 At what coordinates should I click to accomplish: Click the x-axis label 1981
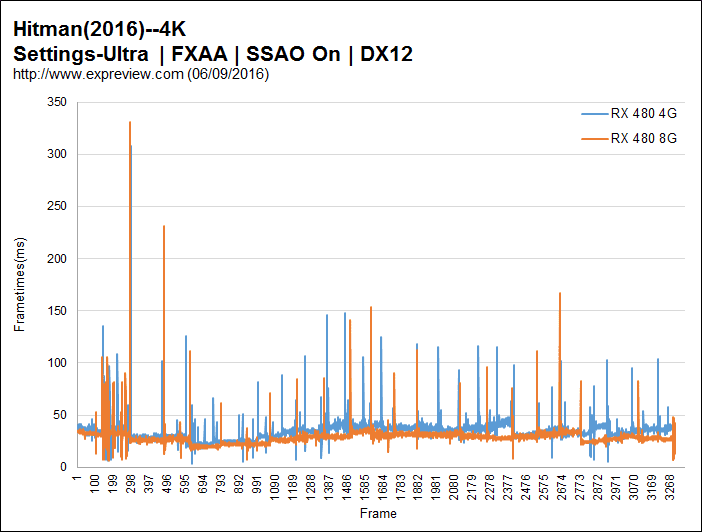(x=436, y=488)
